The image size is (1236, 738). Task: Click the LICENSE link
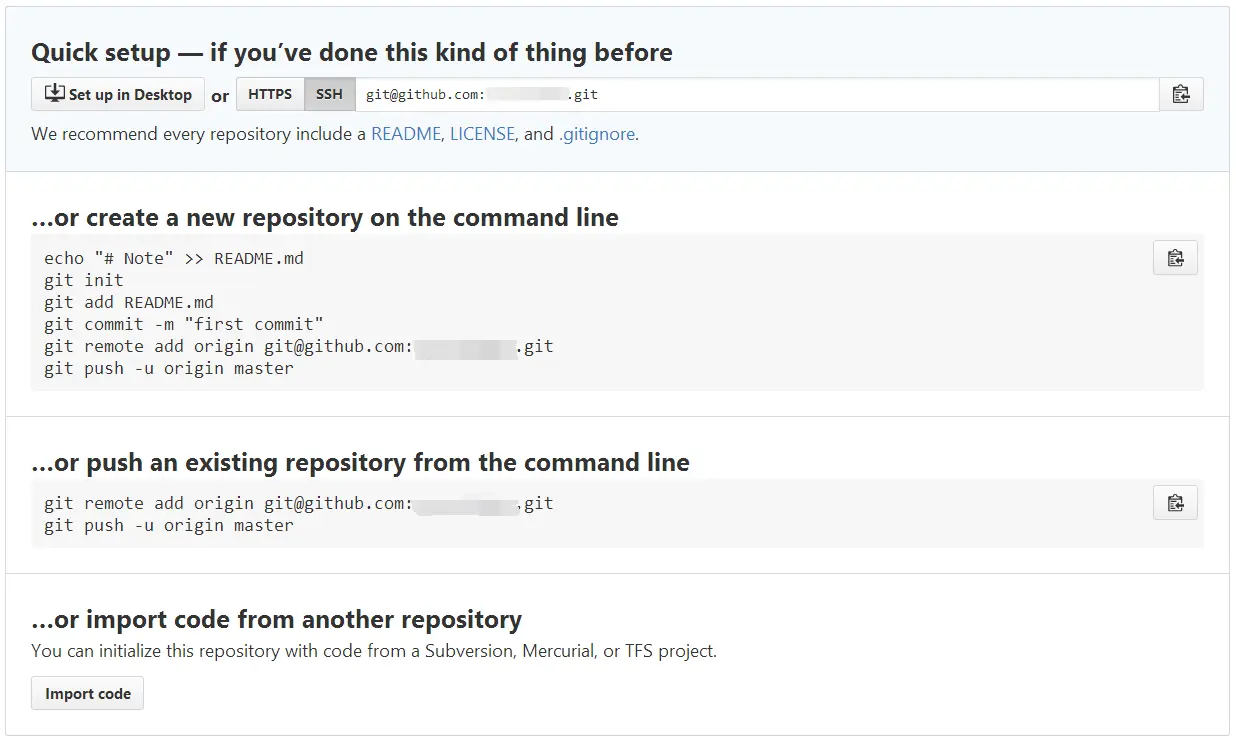(483, 133)
